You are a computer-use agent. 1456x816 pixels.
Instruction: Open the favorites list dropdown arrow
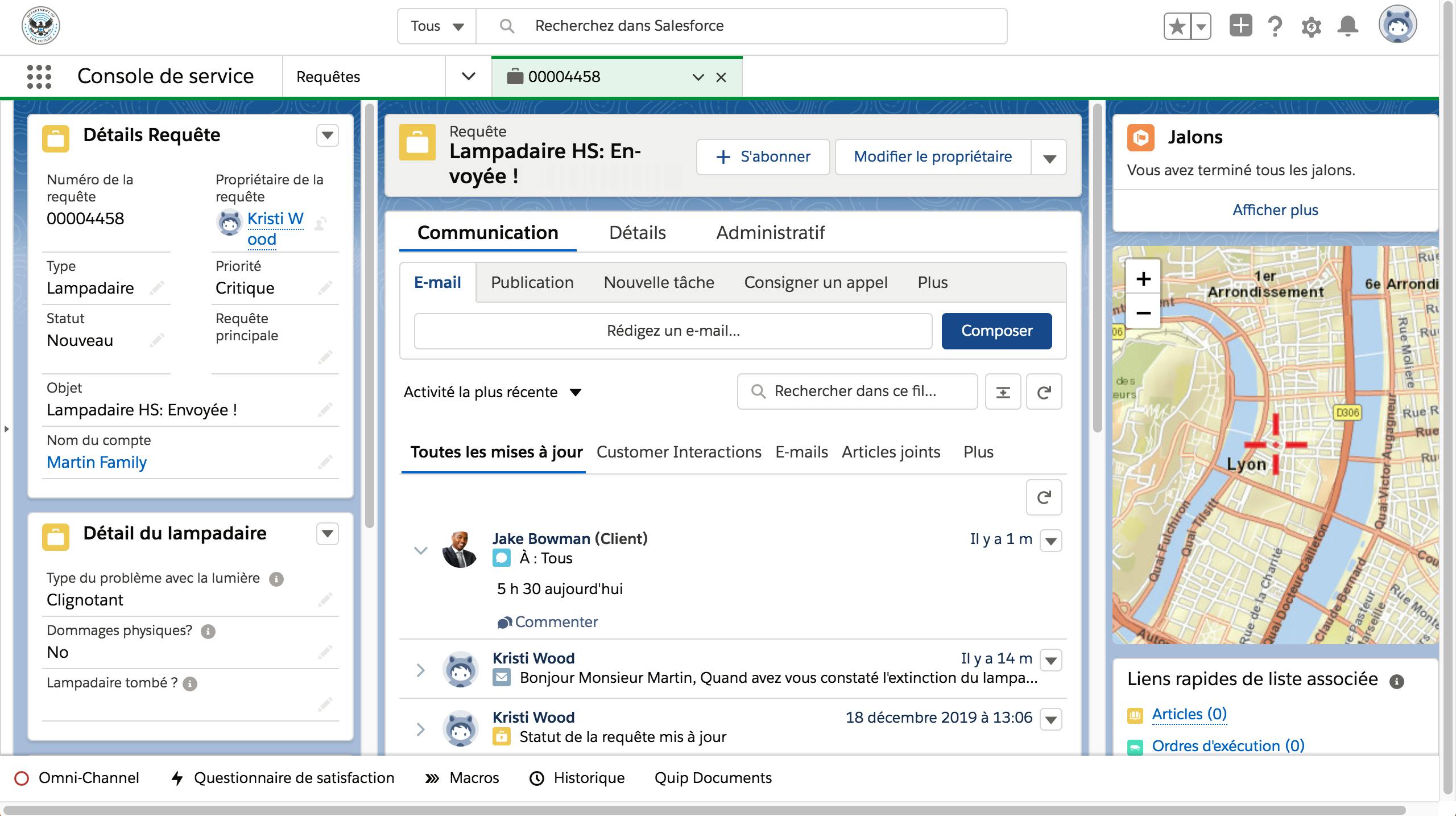(1201, 26)
